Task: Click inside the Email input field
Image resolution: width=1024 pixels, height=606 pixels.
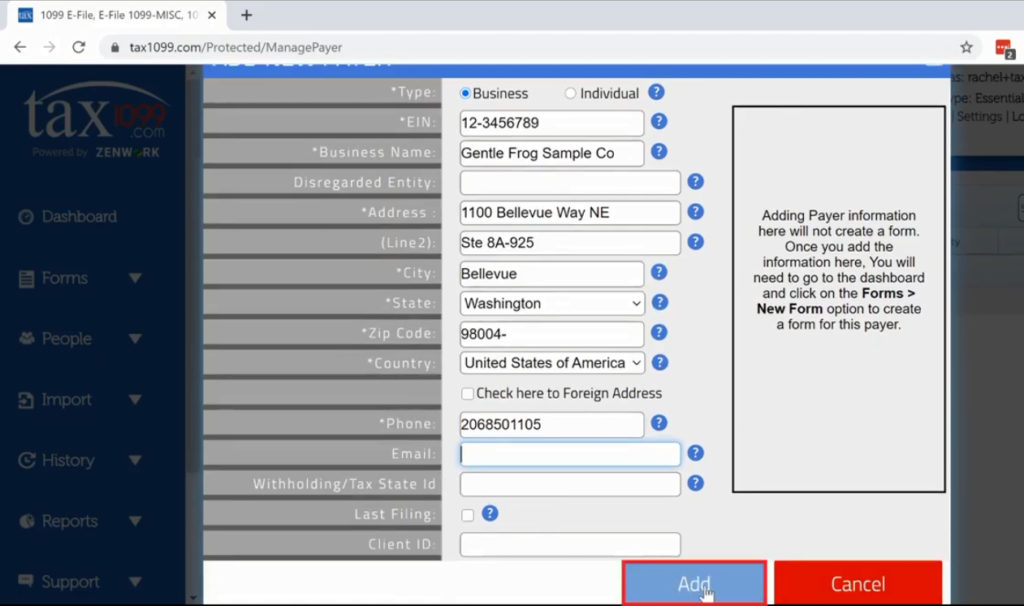Action: coord(568,453)
